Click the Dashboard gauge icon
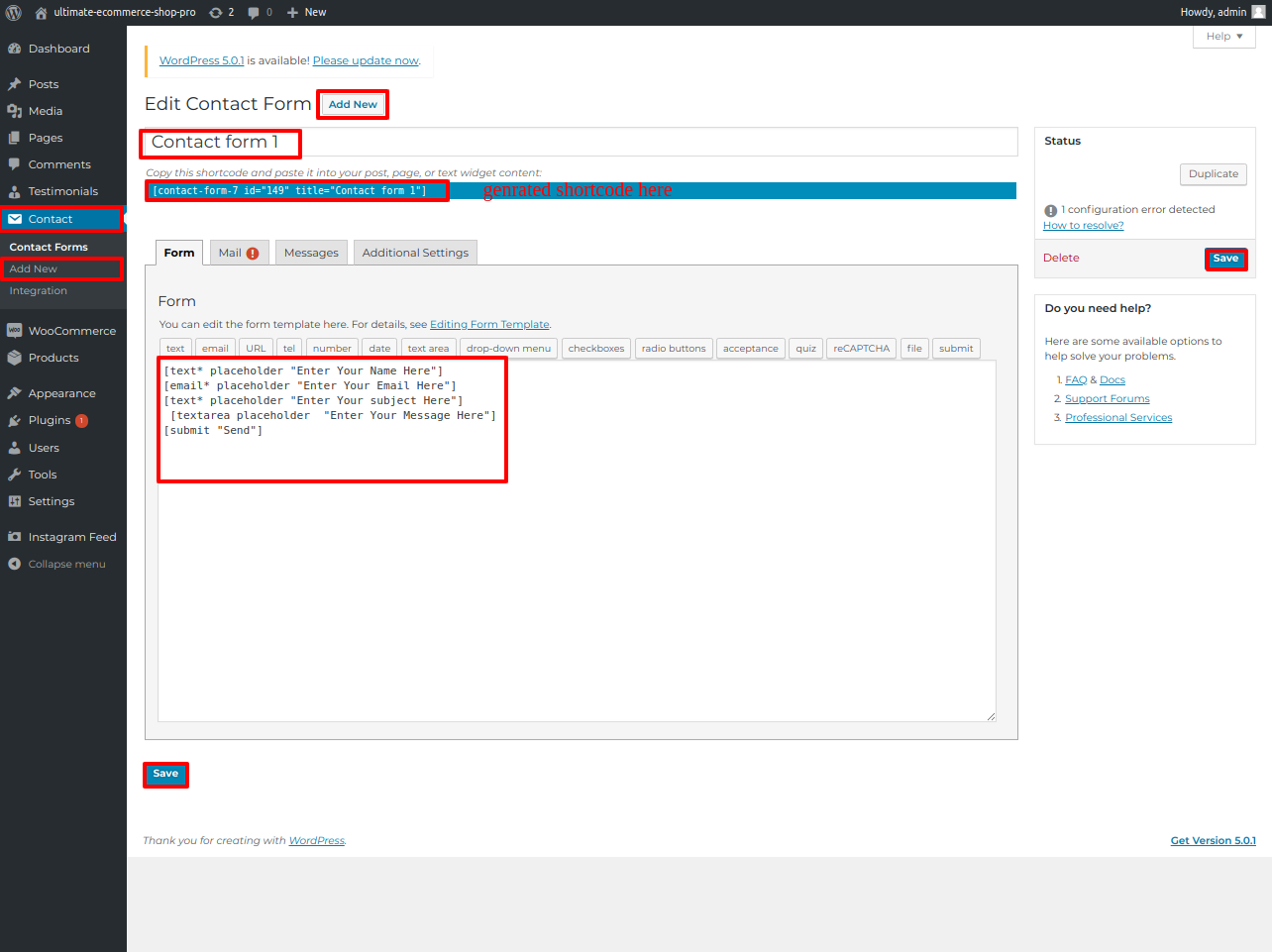 [15, 49]
